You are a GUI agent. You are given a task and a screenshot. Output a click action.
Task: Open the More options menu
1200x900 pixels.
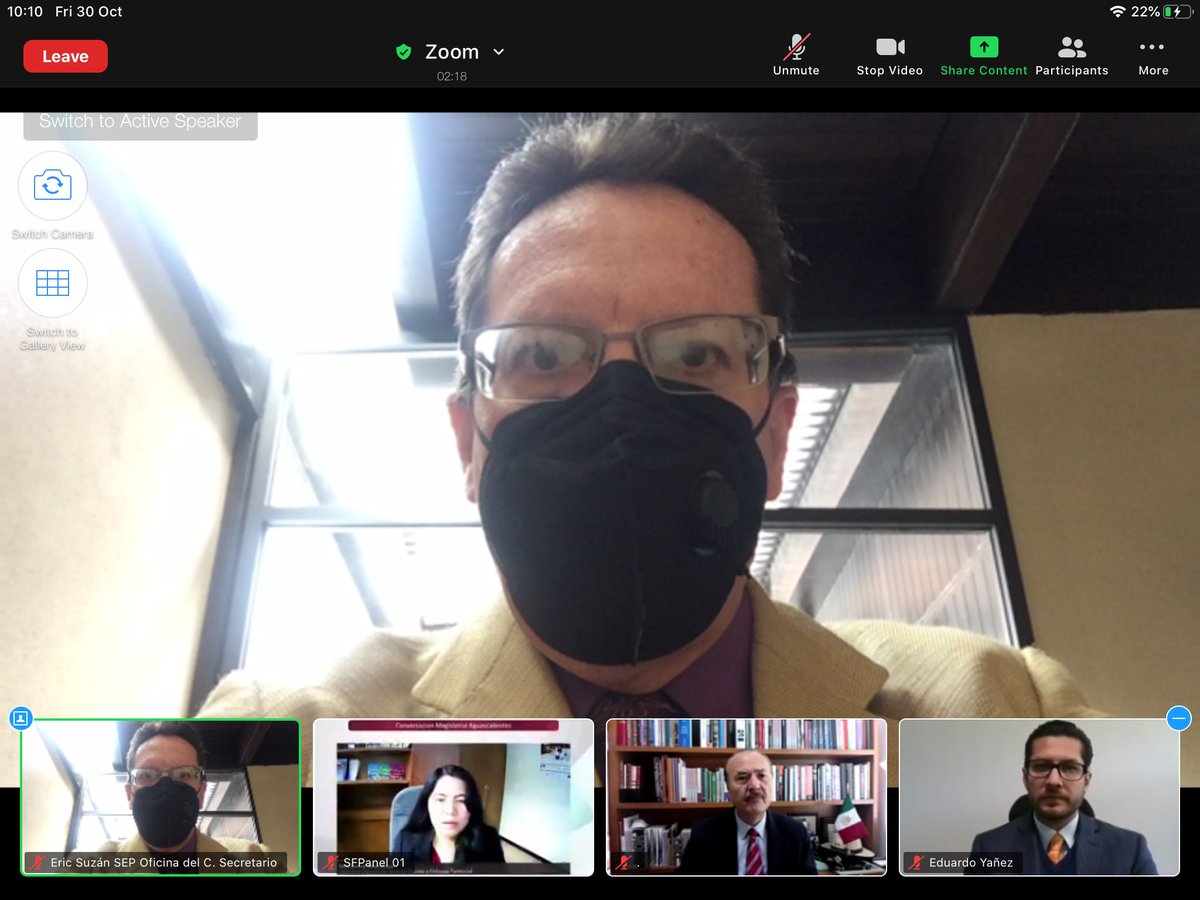tap(1153, 55)
